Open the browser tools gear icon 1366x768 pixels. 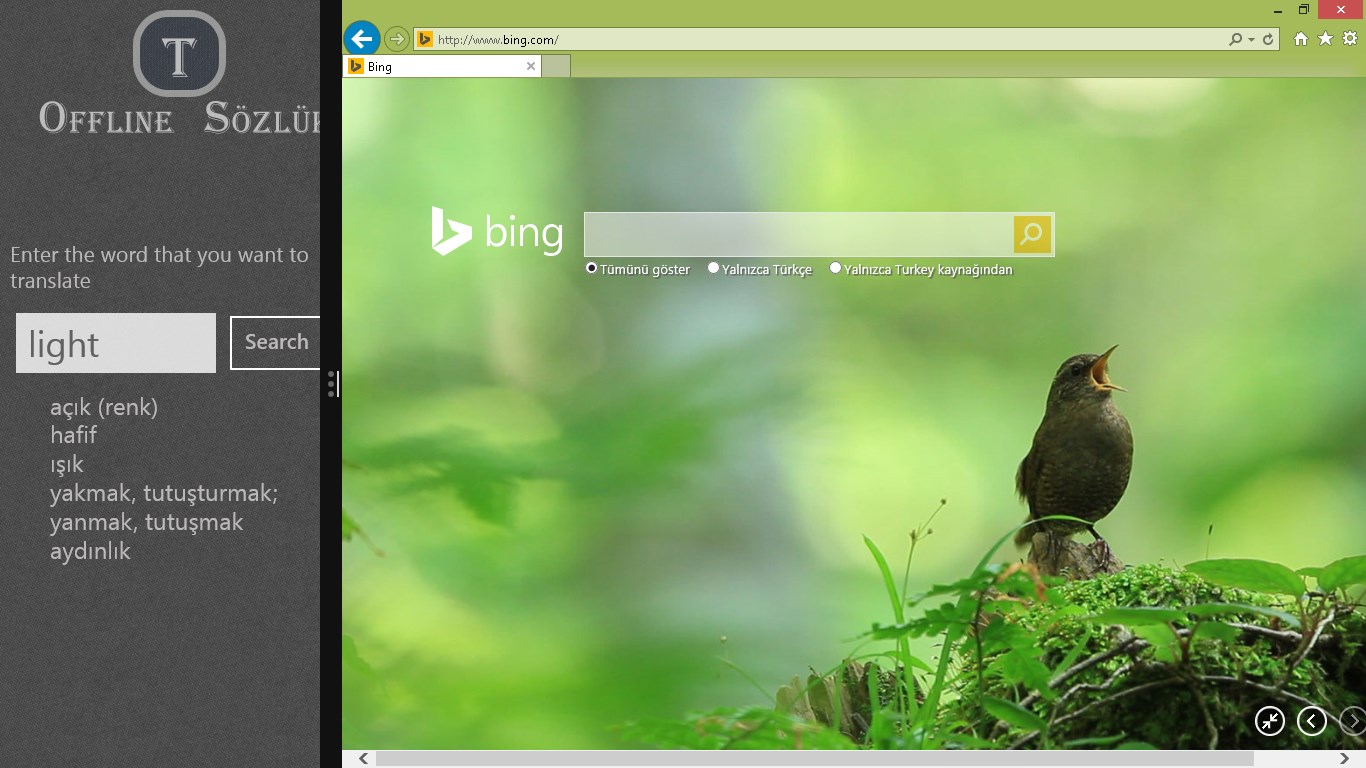click(1349, 39)
